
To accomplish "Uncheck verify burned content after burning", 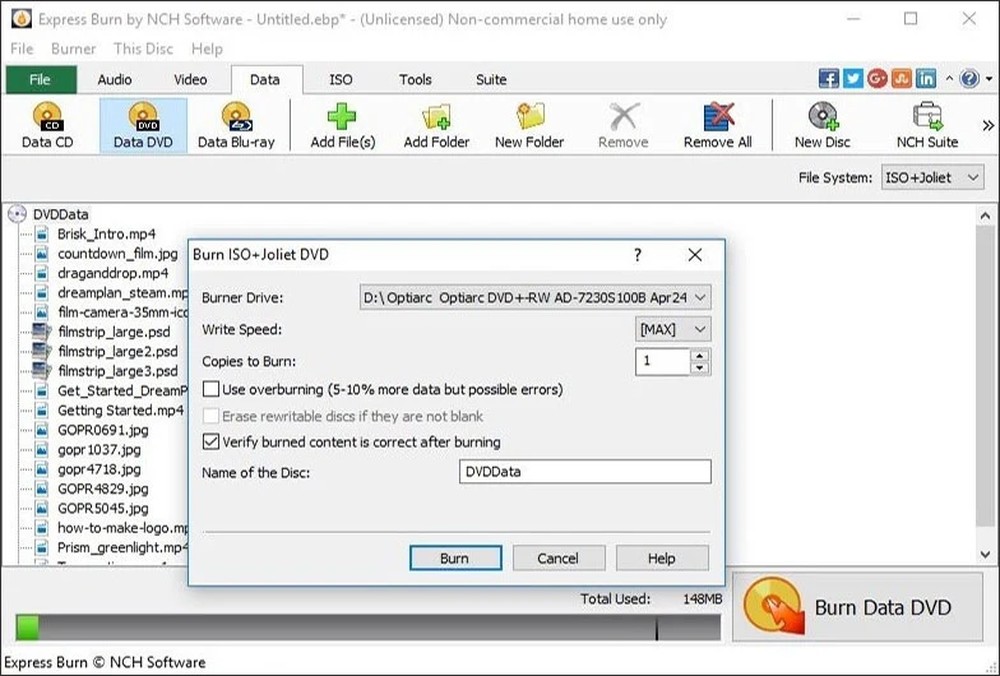I will (211, 442).
